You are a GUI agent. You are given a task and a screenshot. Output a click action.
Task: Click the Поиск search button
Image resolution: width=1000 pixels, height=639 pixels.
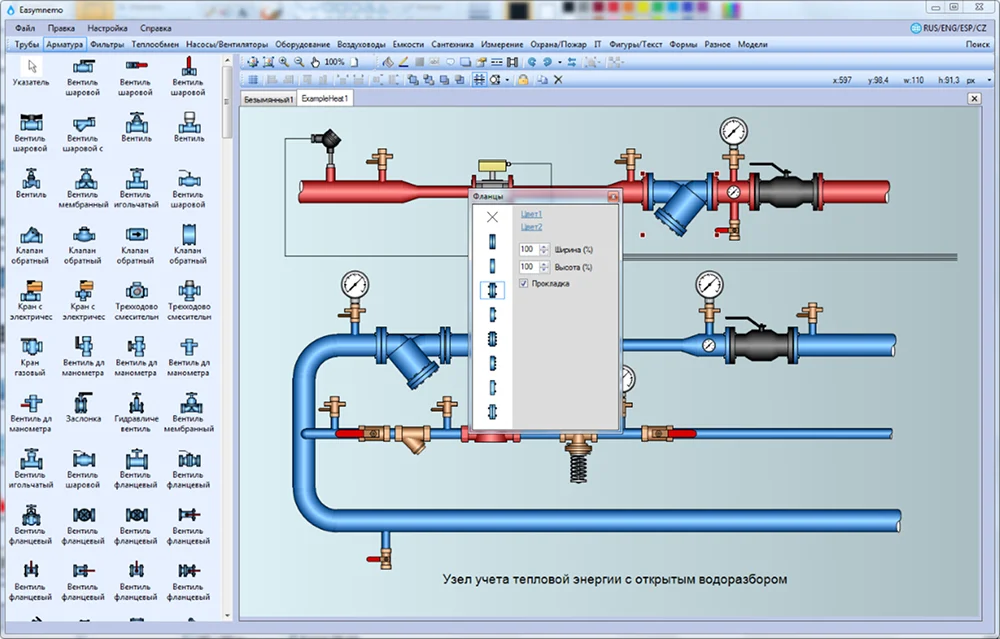pos(977,45)
